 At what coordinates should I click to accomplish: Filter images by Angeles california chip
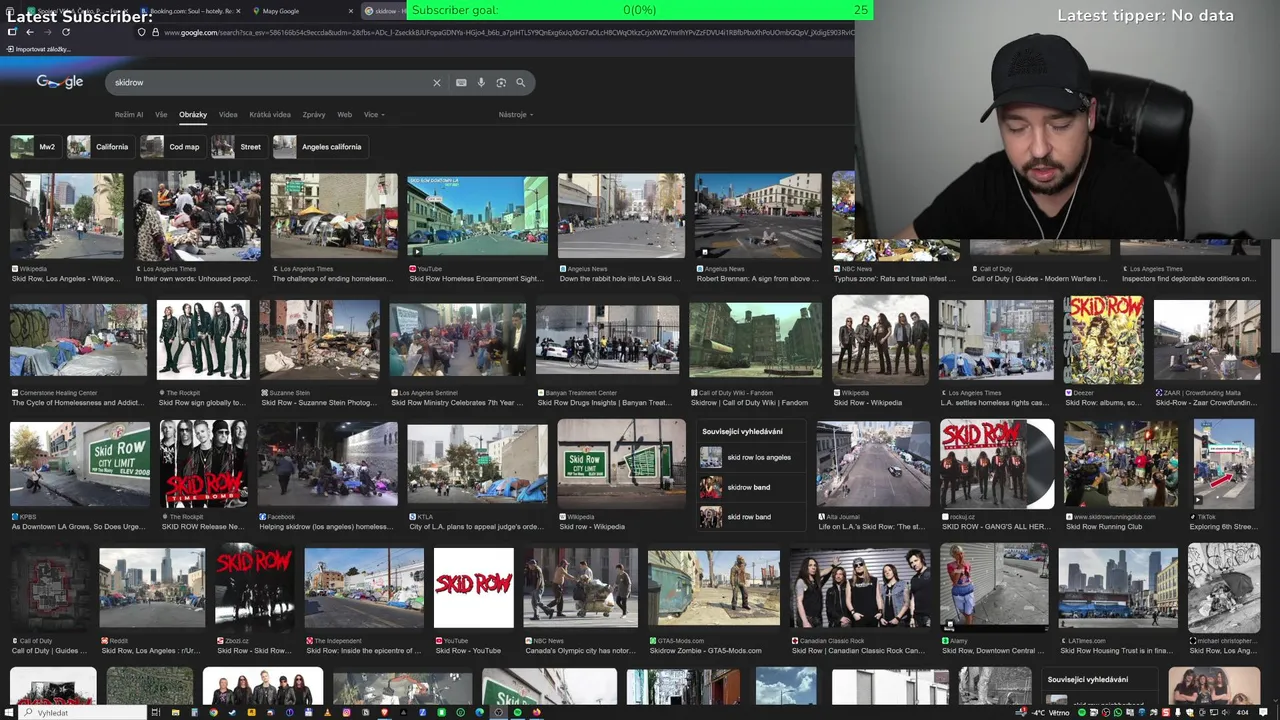(319, 147)
